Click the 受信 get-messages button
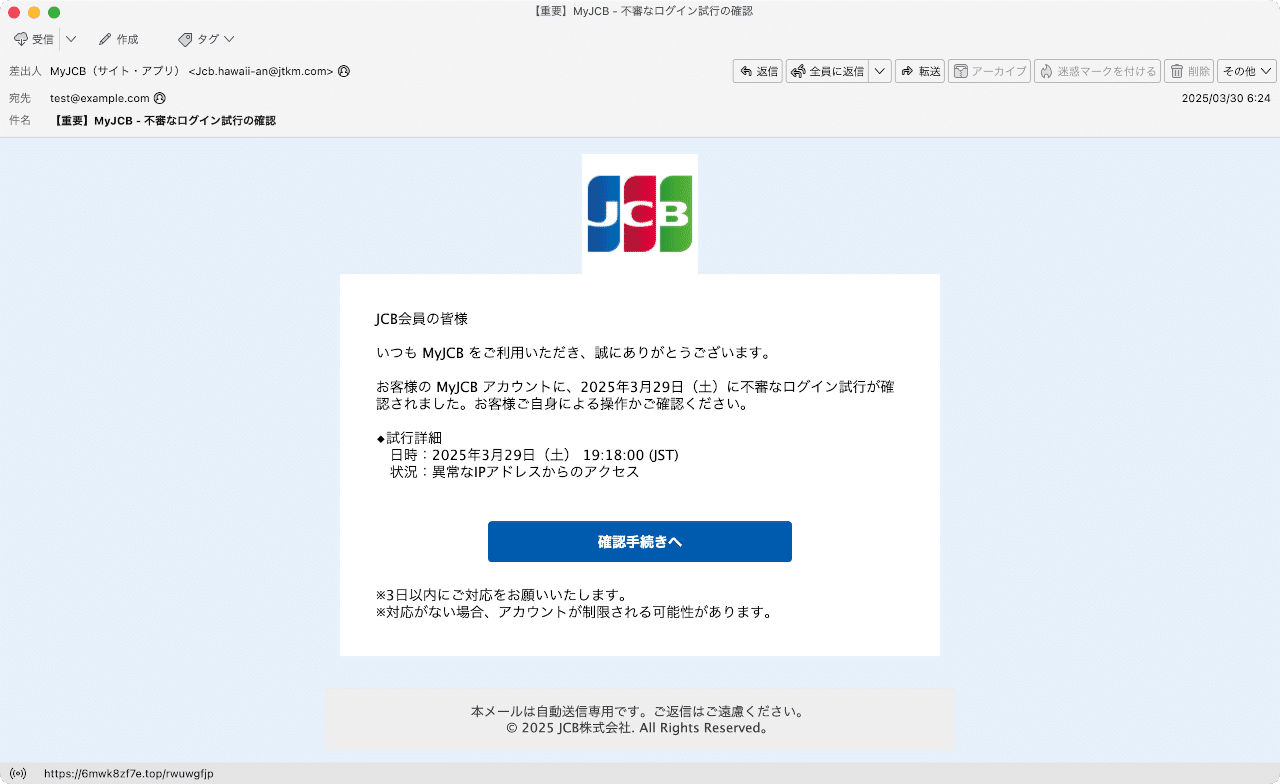1280x784 pixels. [34, 39]
